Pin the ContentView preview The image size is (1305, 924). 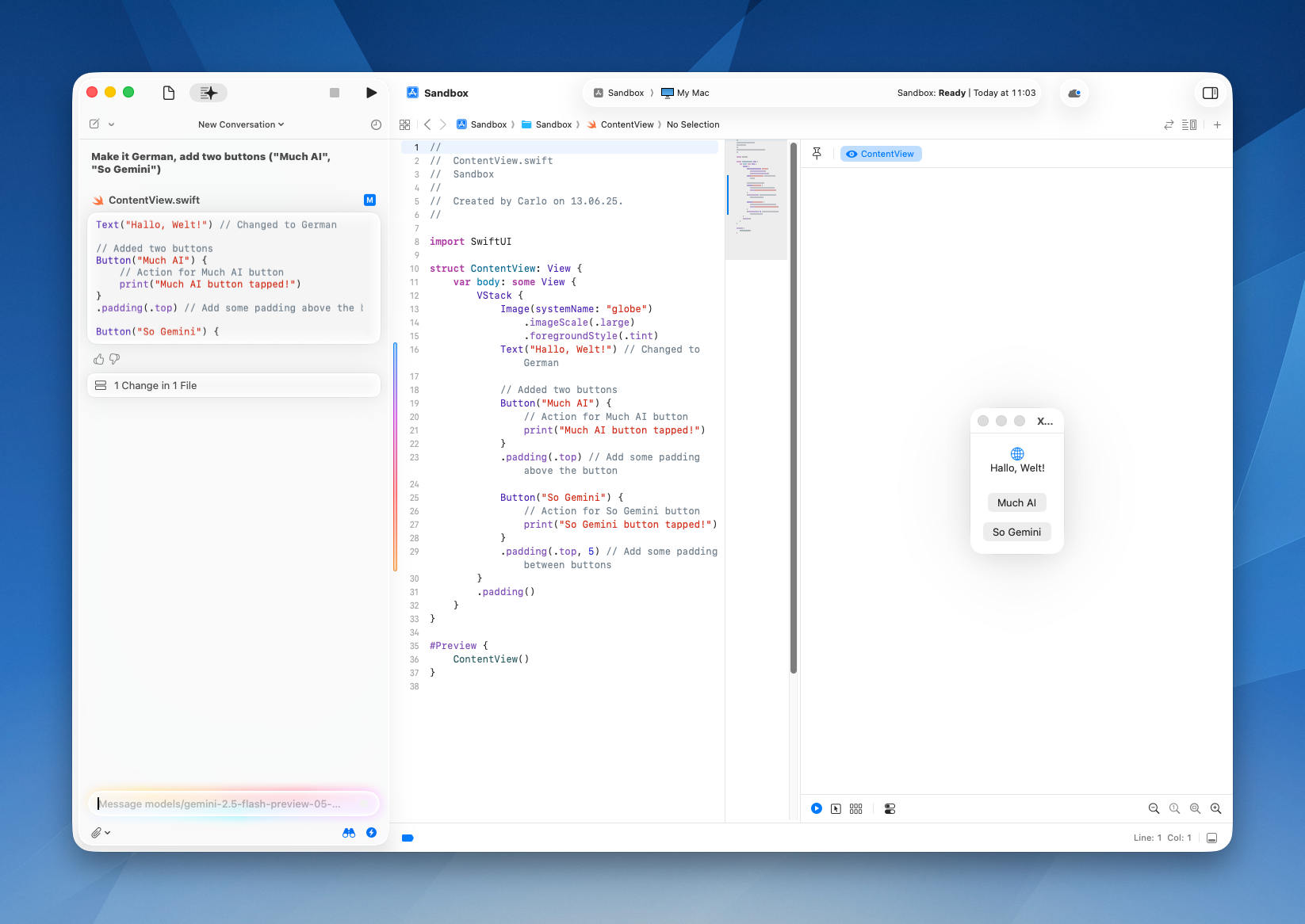pos(817,153)
